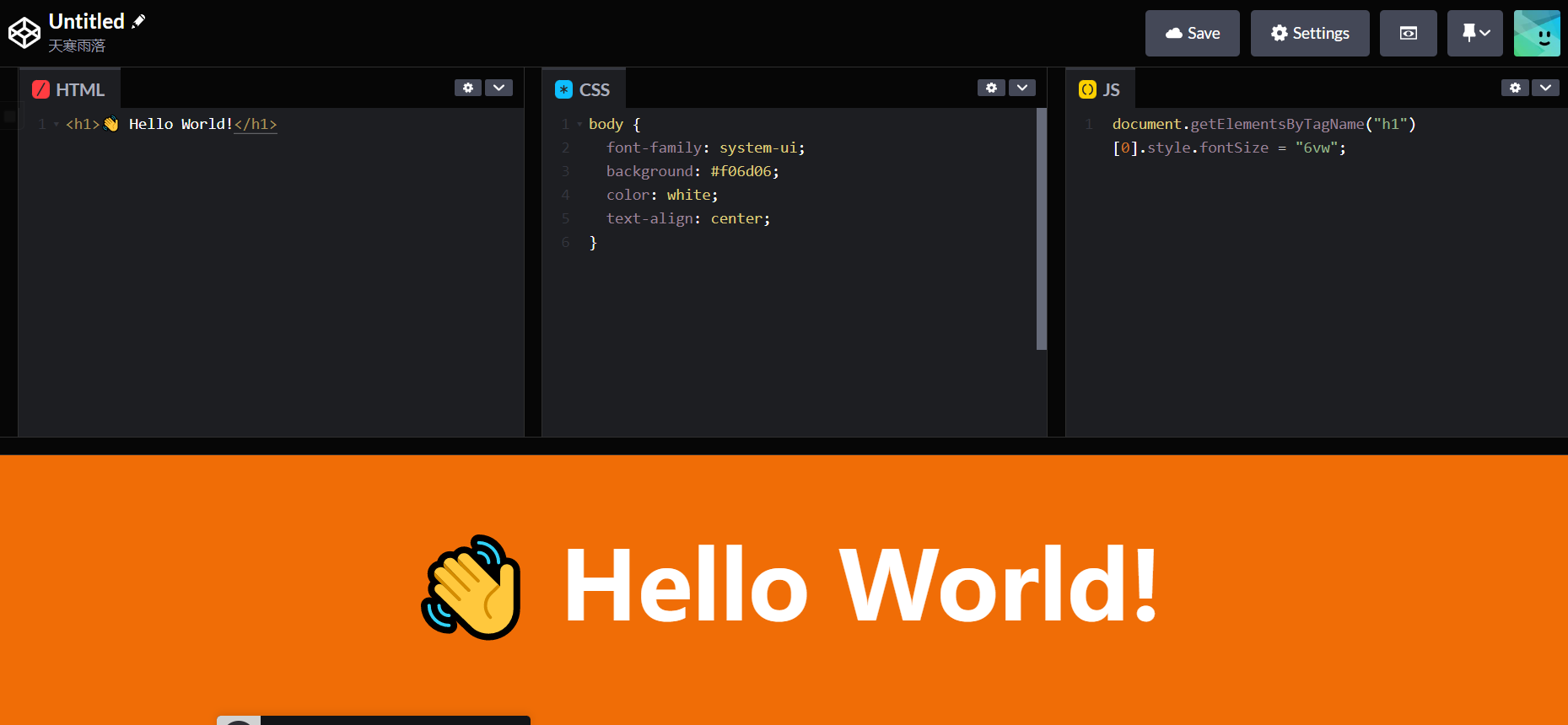
Task: Open the pin options dropdown
Action: pyautogui.click(x=1474, y=34)
